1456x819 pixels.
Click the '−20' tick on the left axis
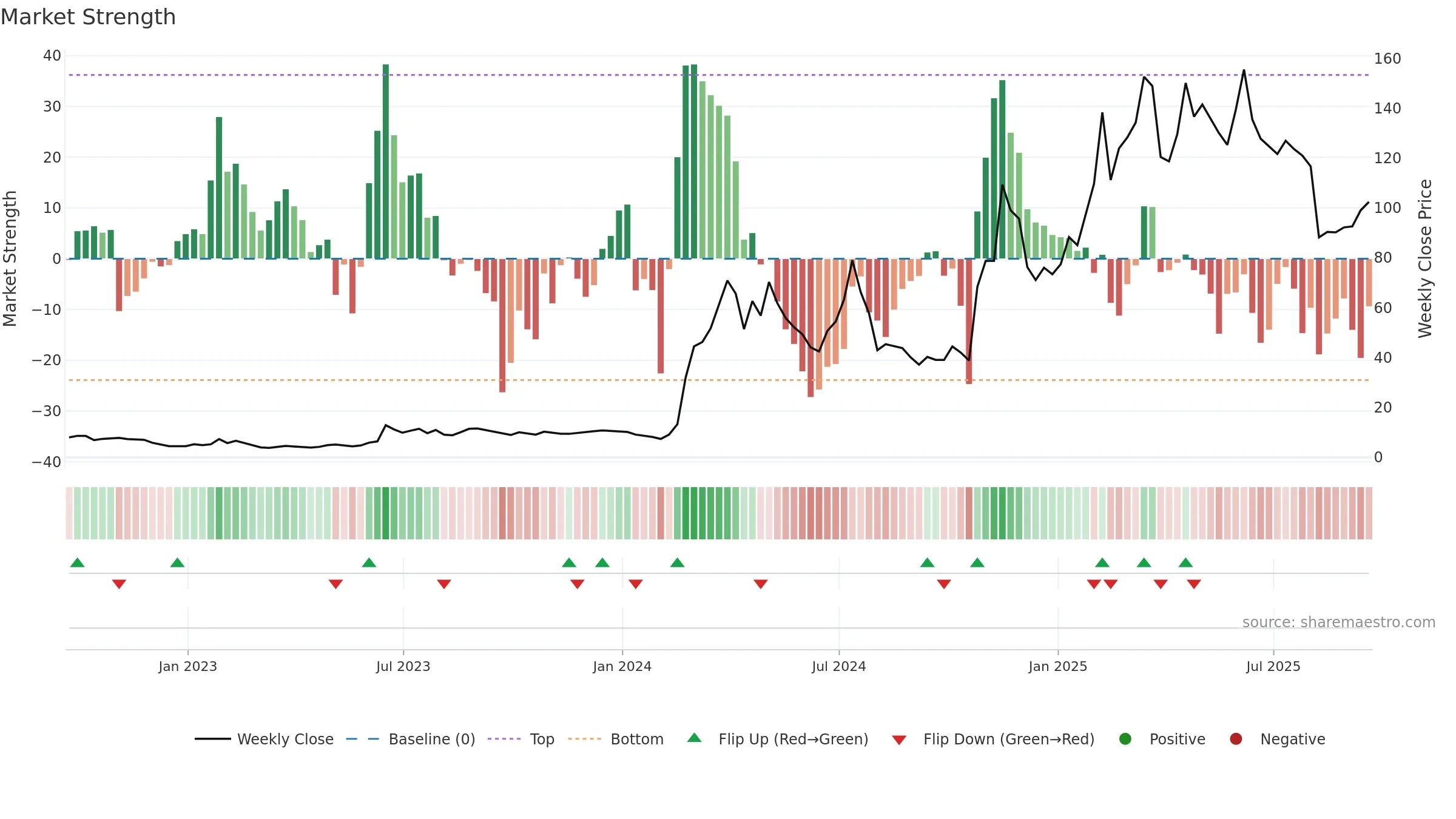[47, 360]
